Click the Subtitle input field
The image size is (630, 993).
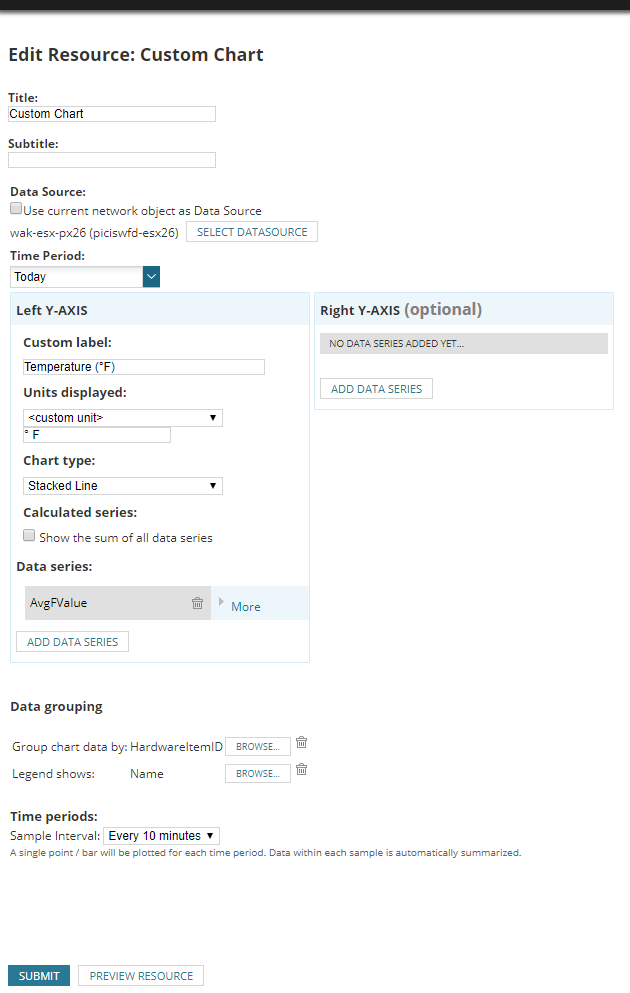point(112,160)
